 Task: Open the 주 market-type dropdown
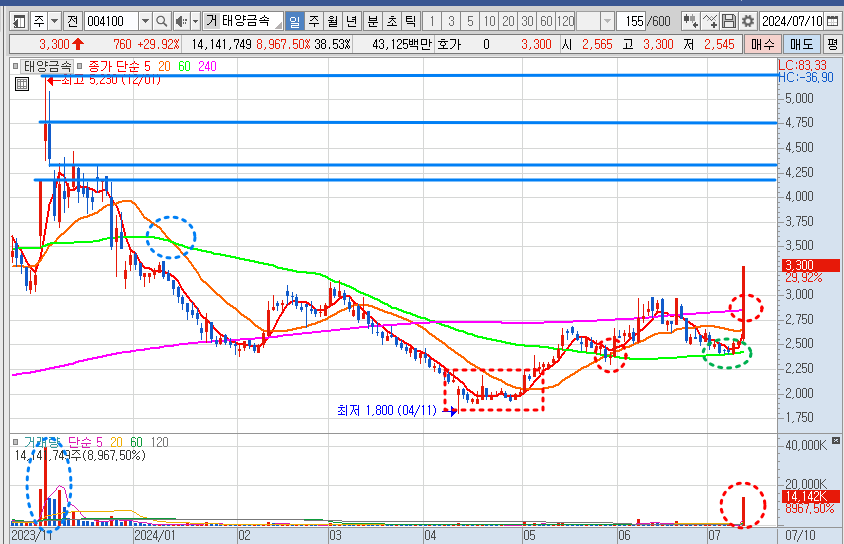click(x=54, y=22)
